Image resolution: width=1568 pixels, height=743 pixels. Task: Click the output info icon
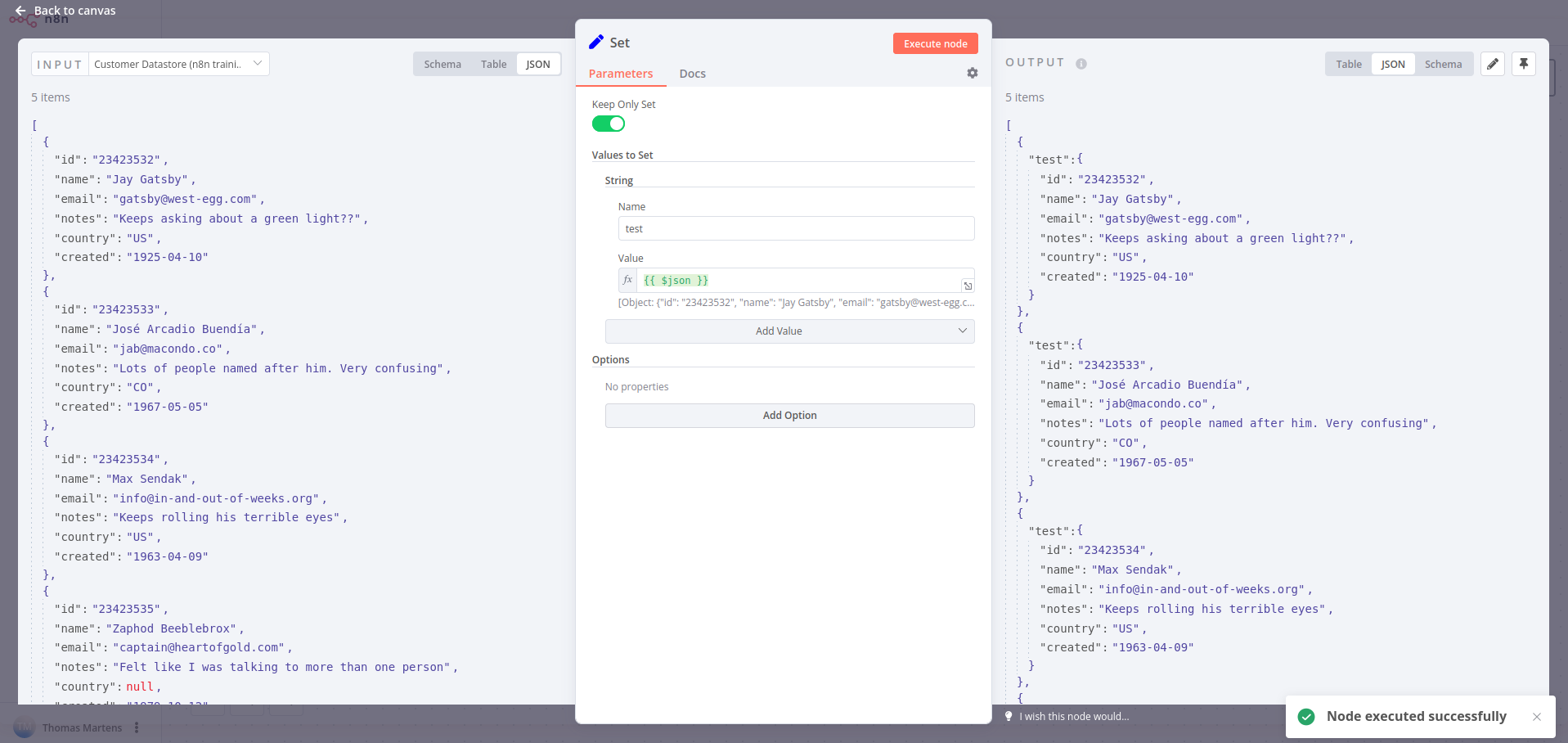tap(1081, 64)
